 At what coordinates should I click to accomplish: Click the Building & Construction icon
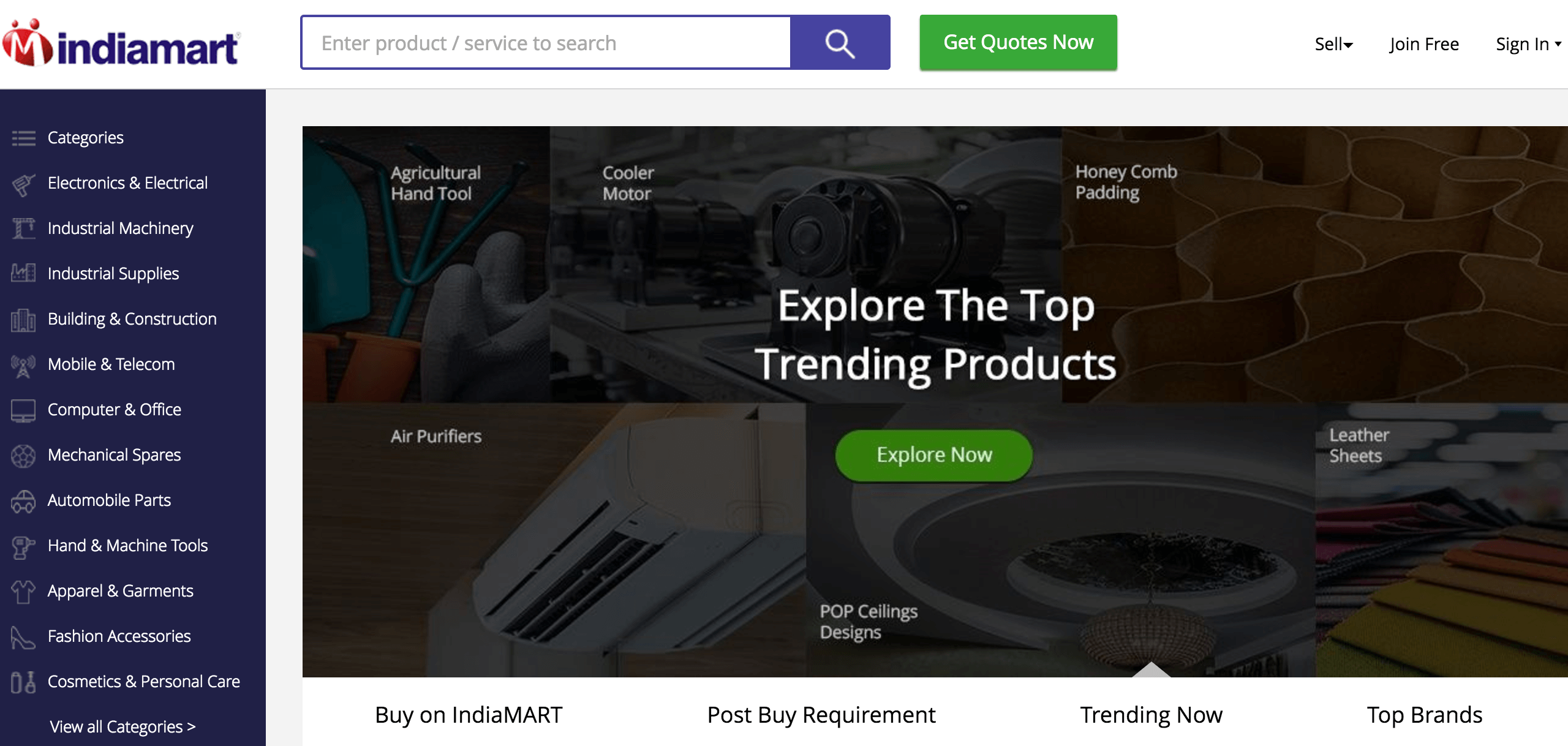click(x=23, y=319)
